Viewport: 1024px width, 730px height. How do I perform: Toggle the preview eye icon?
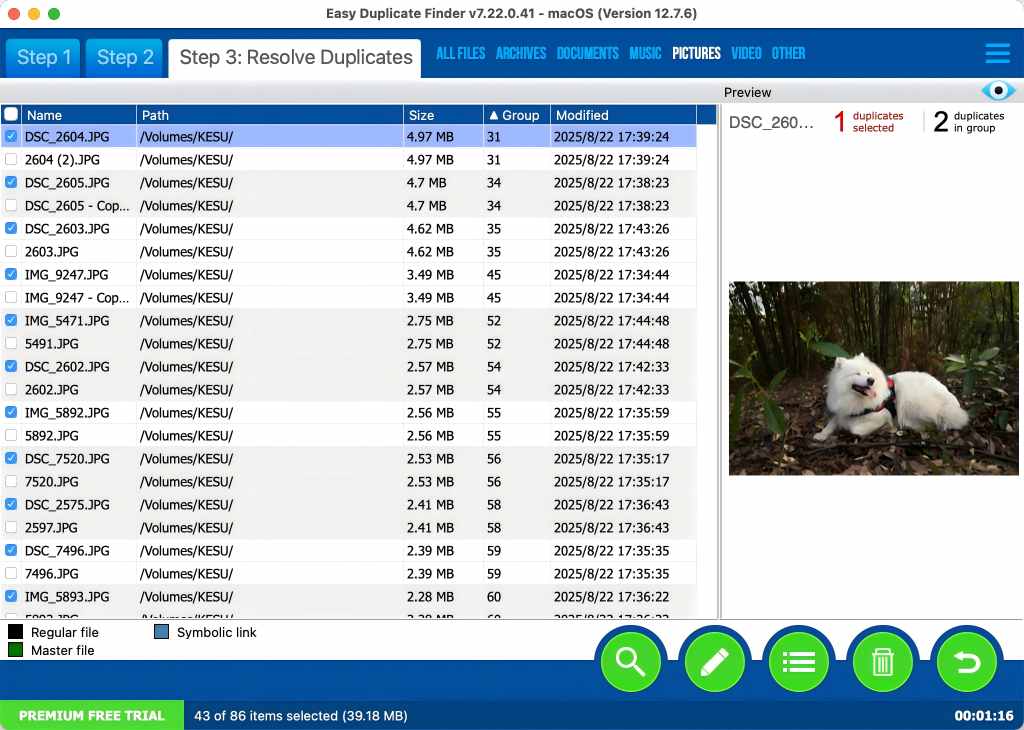[997, 90]
